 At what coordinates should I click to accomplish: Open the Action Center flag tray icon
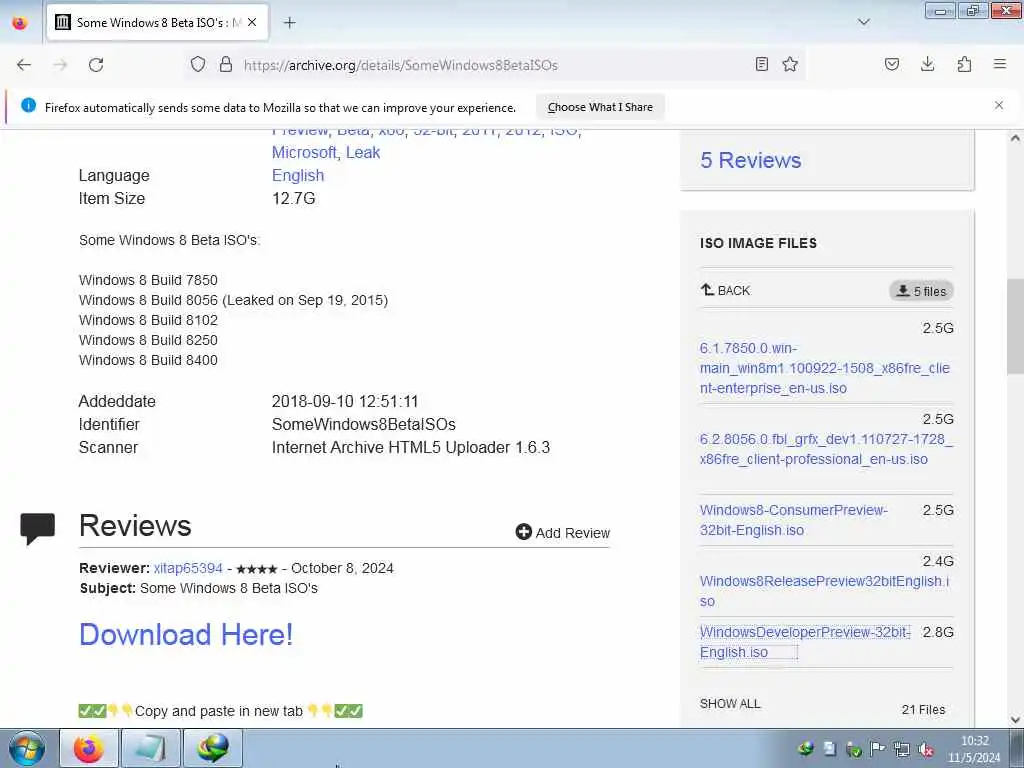[878, 749]
